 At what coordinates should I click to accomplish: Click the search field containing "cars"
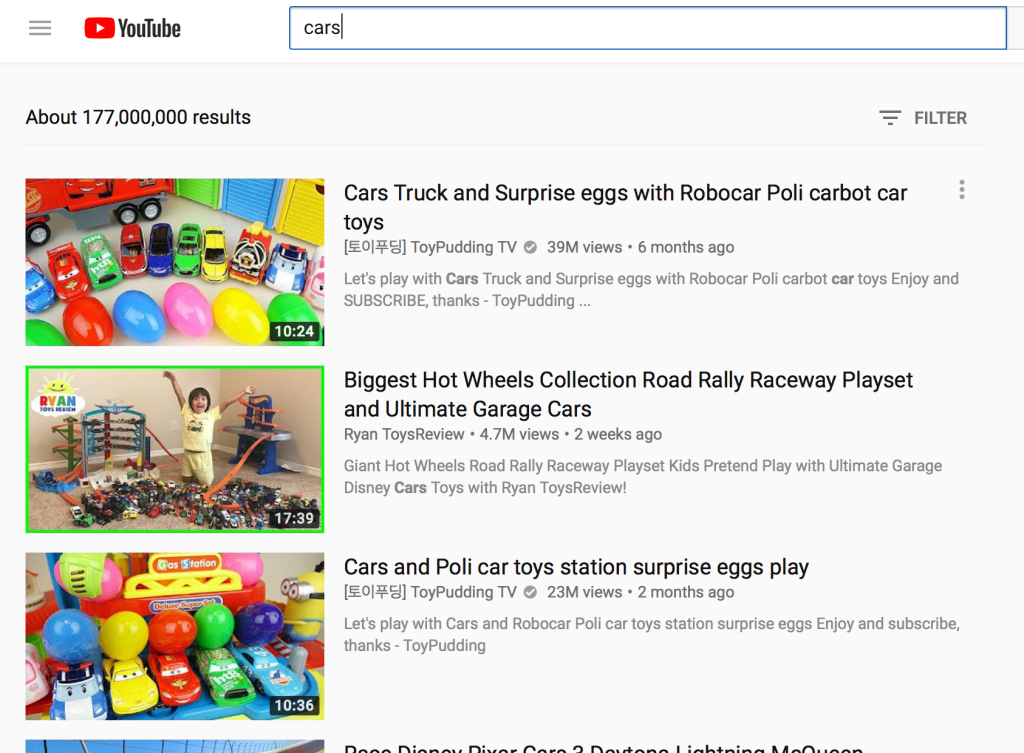[x=647, y=28]
